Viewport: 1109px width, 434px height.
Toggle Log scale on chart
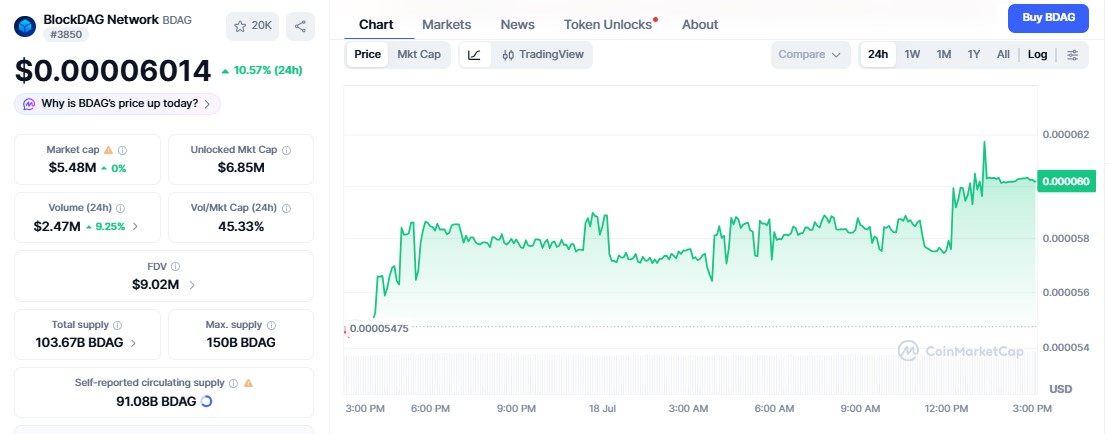pos(1038,54)
